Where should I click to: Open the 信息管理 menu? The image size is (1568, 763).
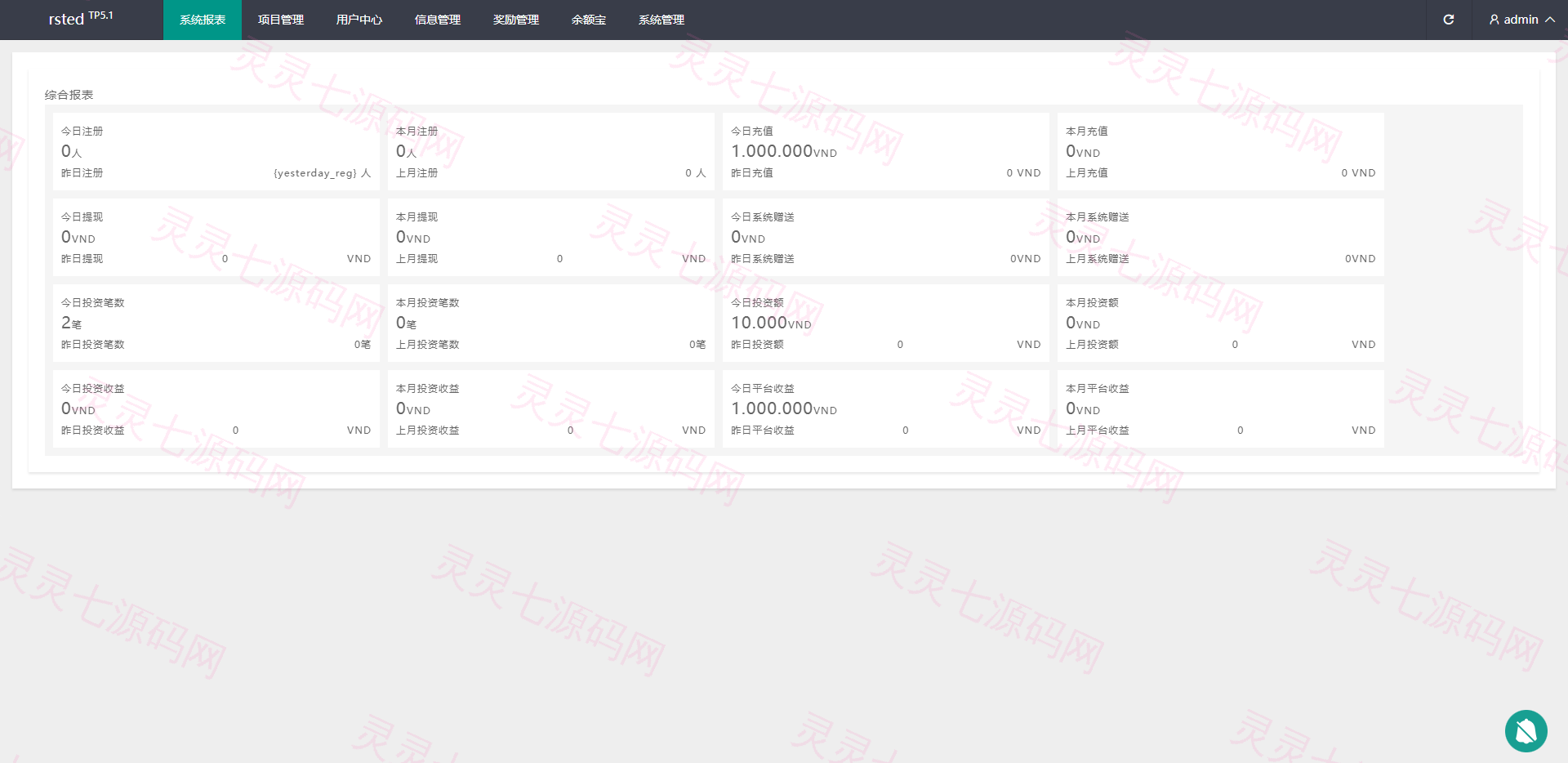(x=438, y=20)
